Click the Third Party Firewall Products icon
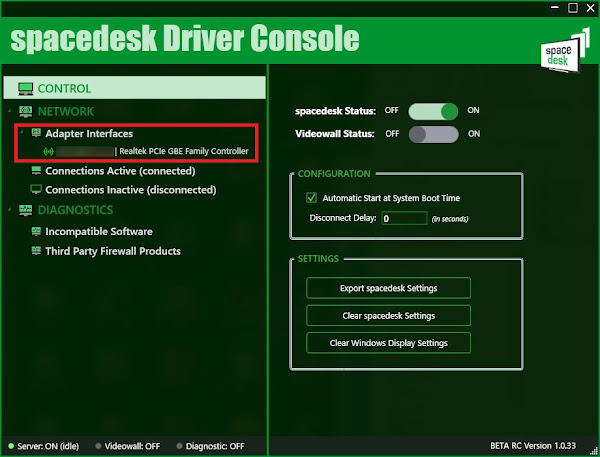 pyautogui.click(x=36, y=251)
